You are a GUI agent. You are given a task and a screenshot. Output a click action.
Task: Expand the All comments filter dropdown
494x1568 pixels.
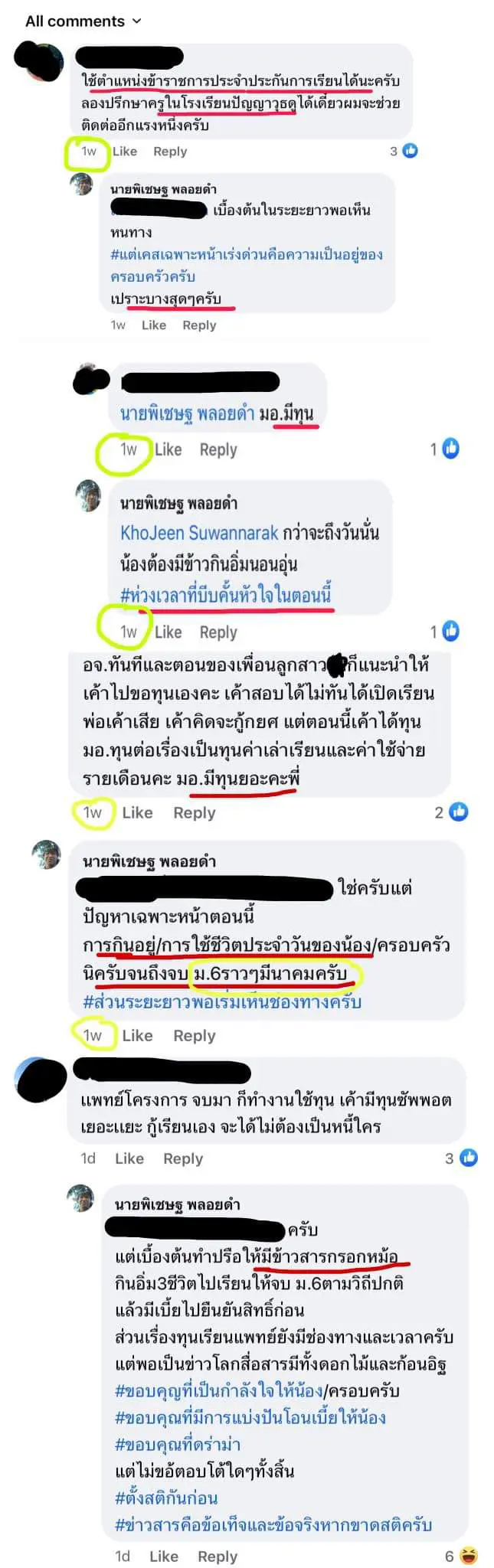point(83,21)
